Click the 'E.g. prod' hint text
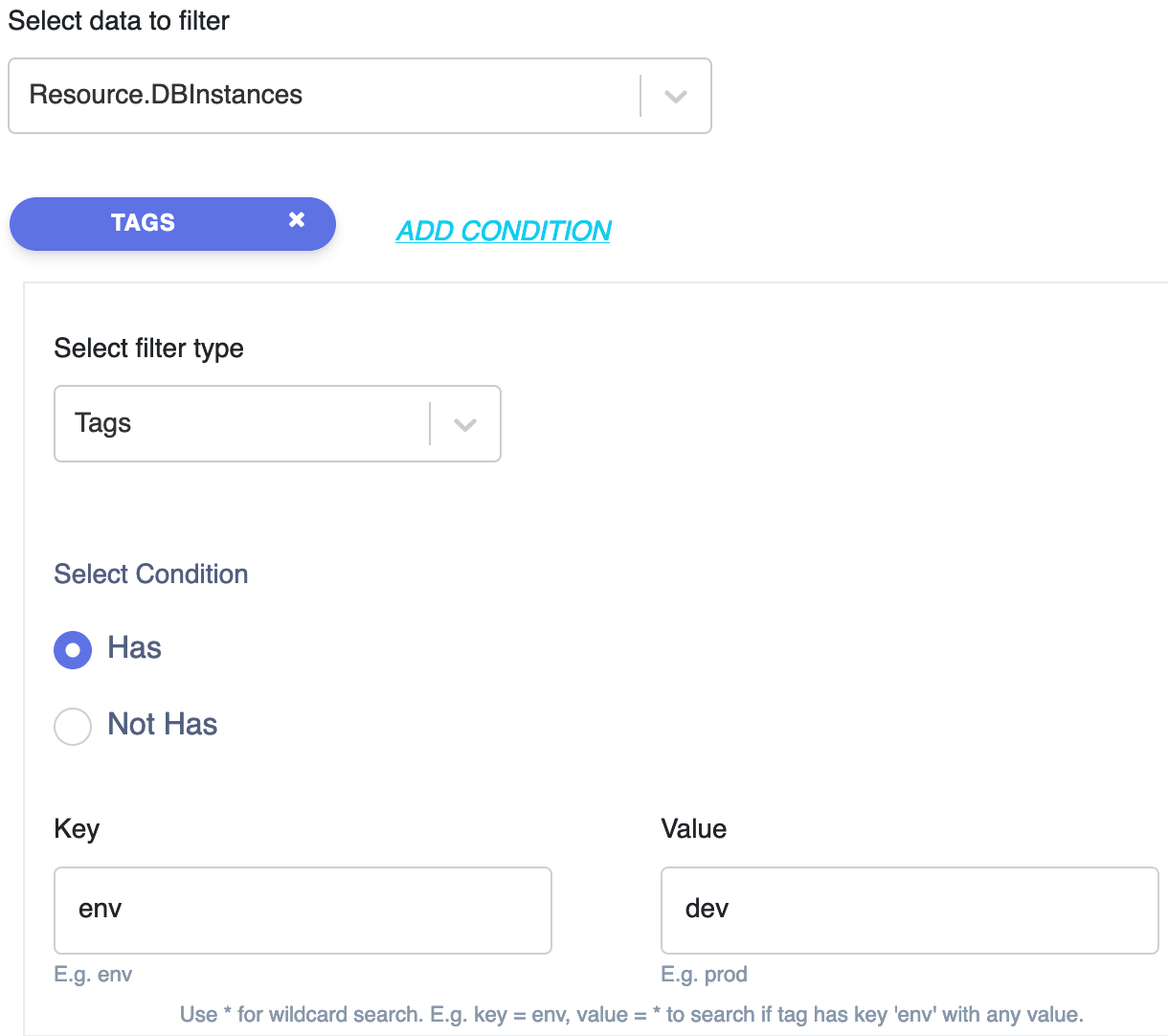The height and width of the screenshot is (1036, 1168). click(x=704, y=975)
